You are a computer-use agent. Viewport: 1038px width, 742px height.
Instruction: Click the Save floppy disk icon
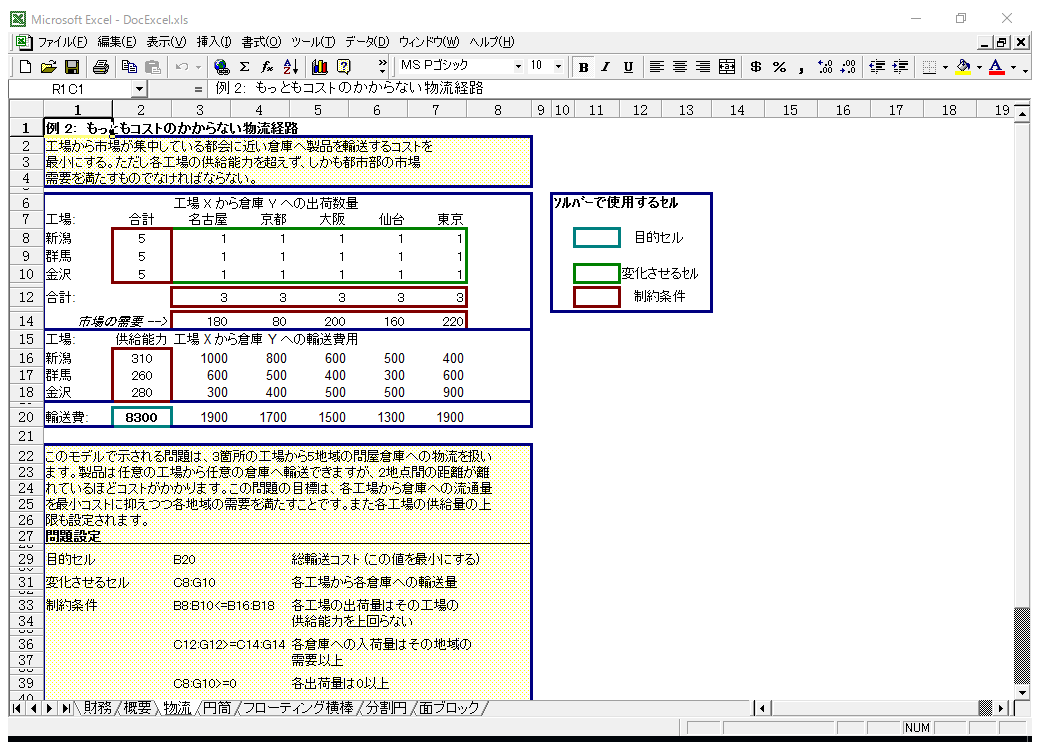point(72,67)
